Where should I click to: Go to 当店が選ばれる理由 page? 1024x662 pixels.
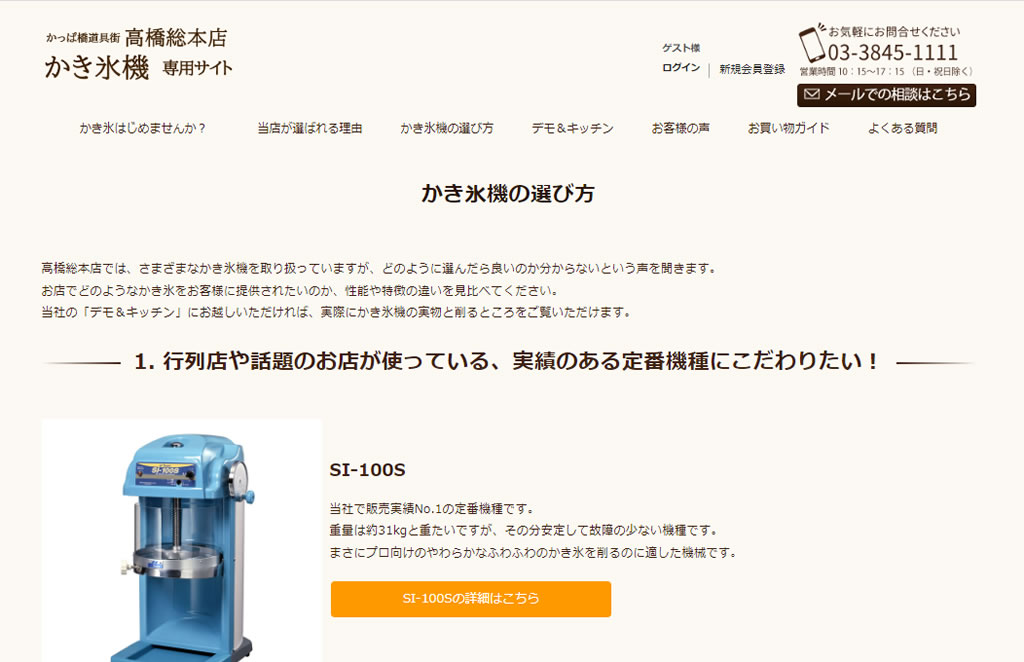tap(310, 129)
